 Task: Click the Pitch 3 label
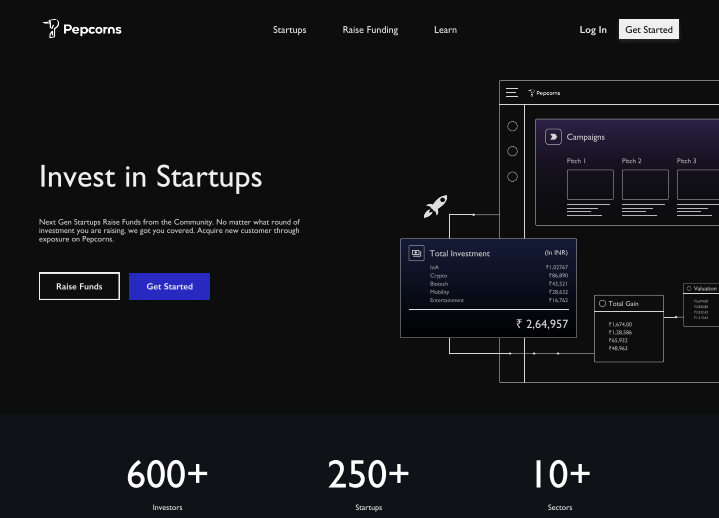pos(686,161)
